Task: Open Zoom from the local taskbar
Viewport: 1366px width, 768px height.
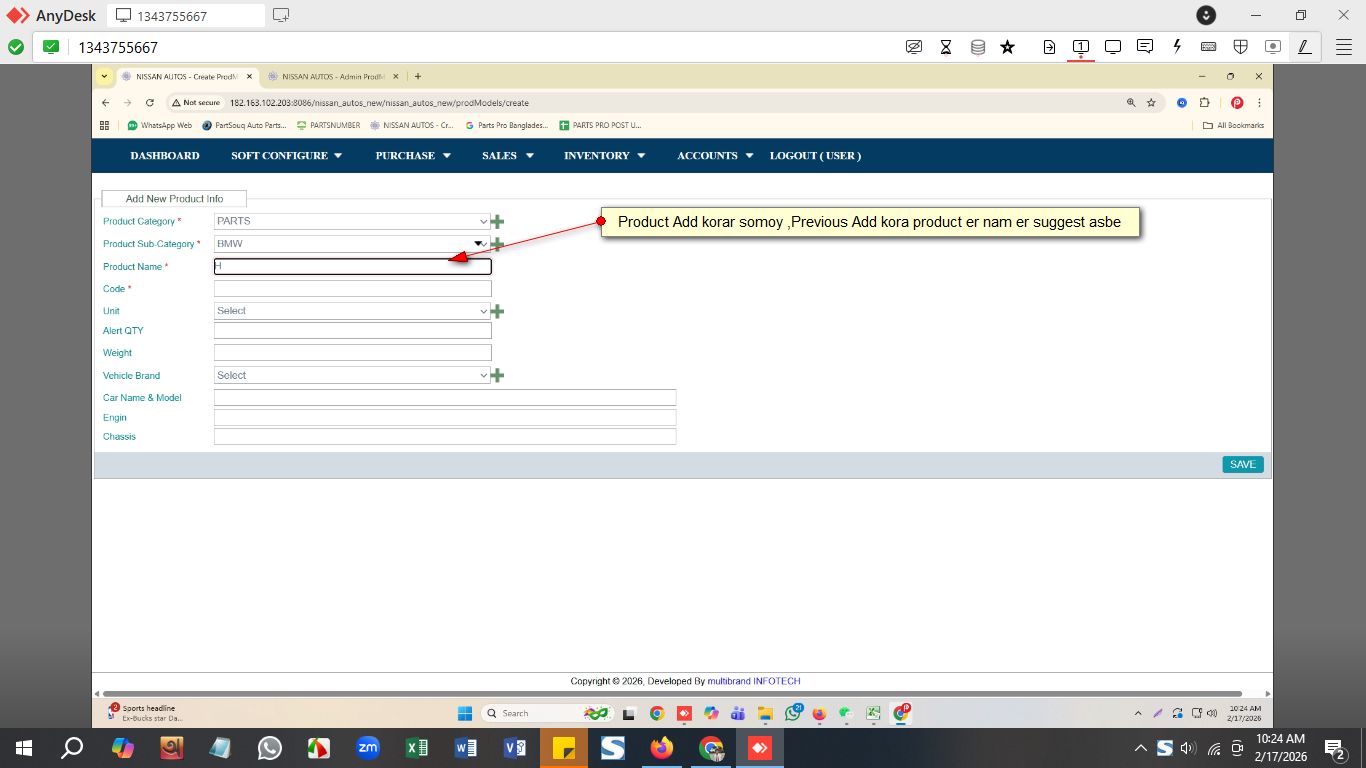Action: 368,748
